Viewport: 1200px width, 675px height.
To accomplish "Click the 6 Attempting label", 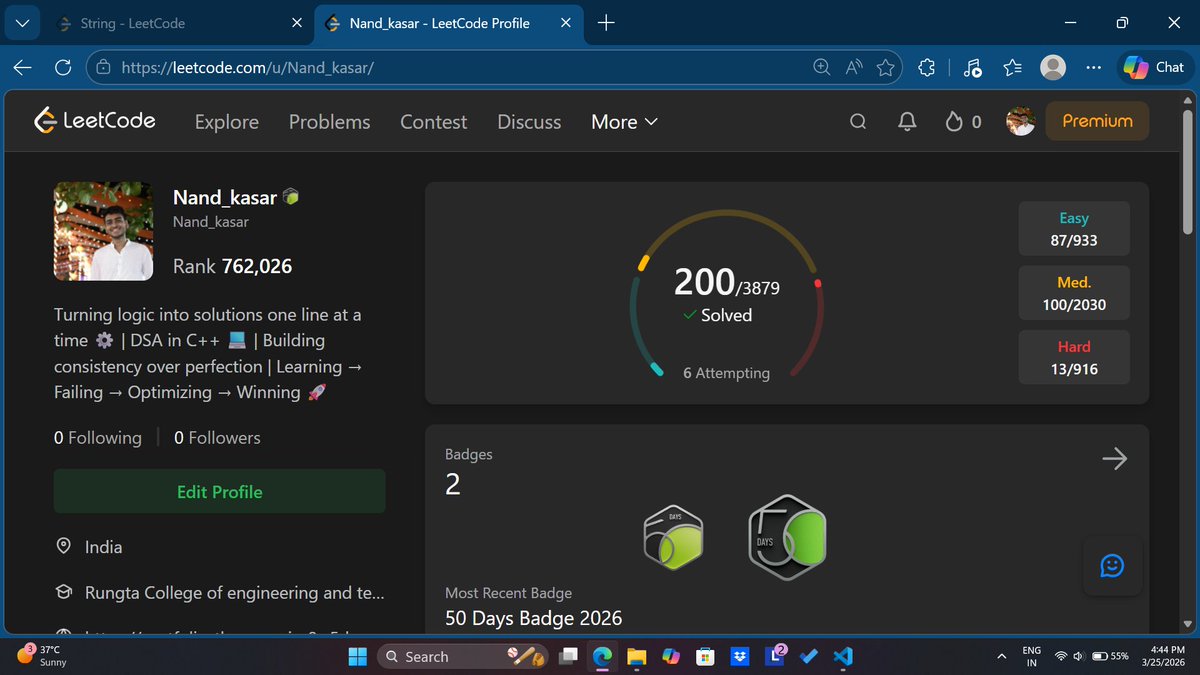I will click(726, 372).
